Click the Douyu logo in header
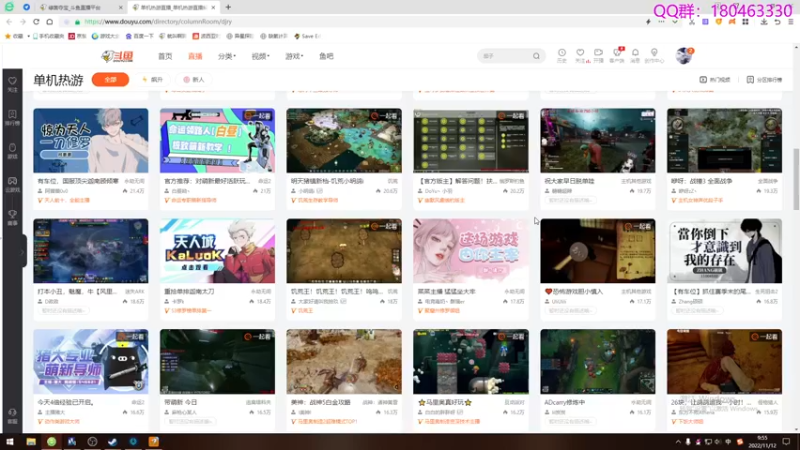The height and width of the screenshot is (450, 800). (x=117, y=56)
